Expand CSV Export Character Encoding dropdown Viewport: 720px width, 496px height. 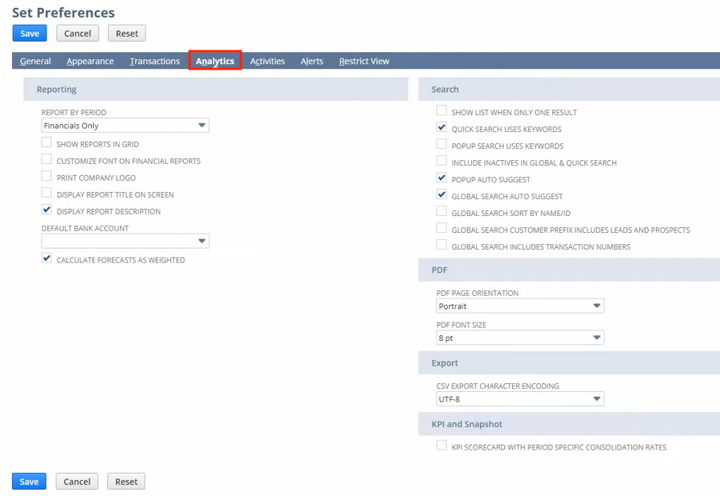pyautogui.click(x=520, y=399)
